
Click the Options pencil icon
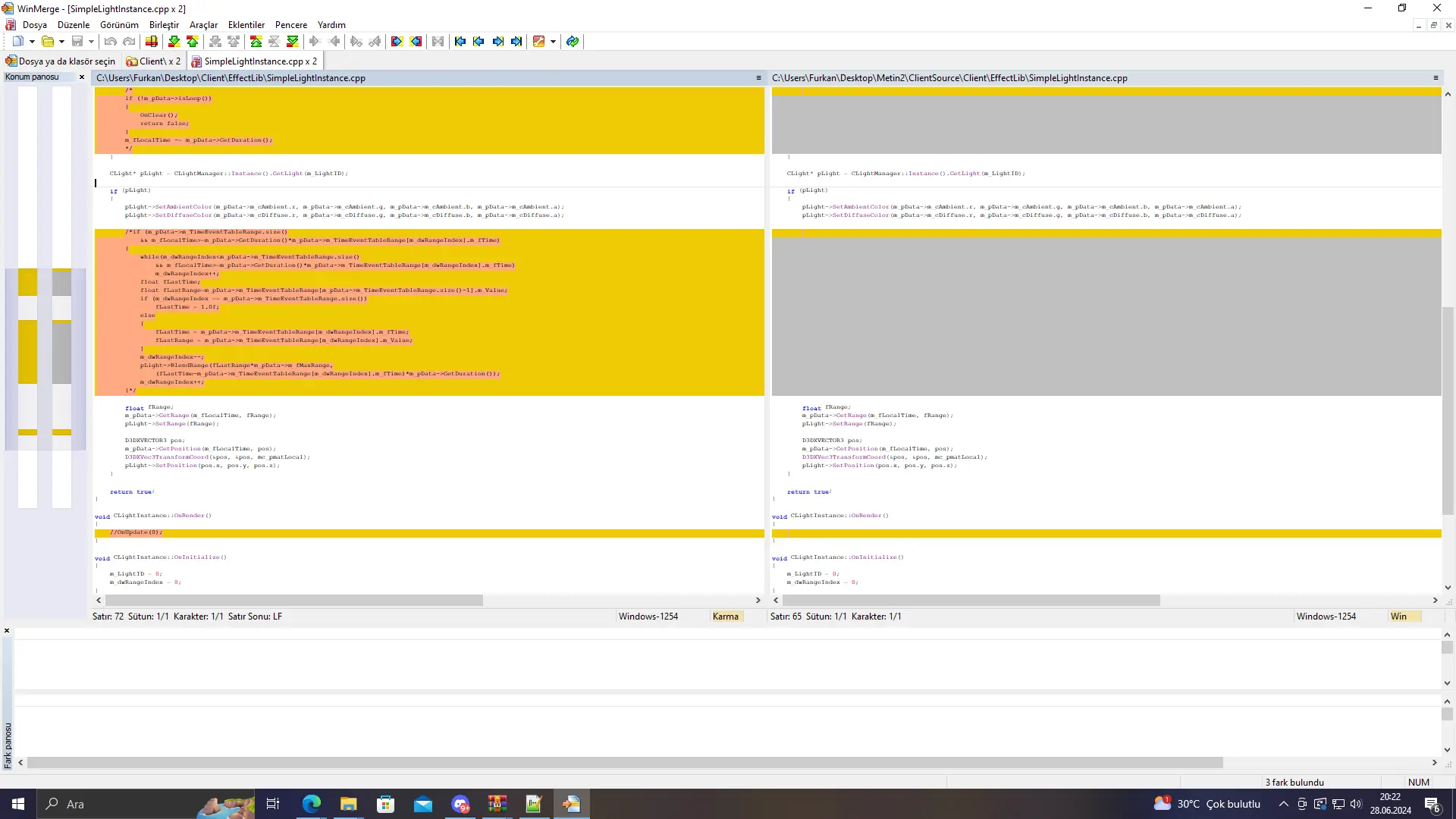(539, 42)
